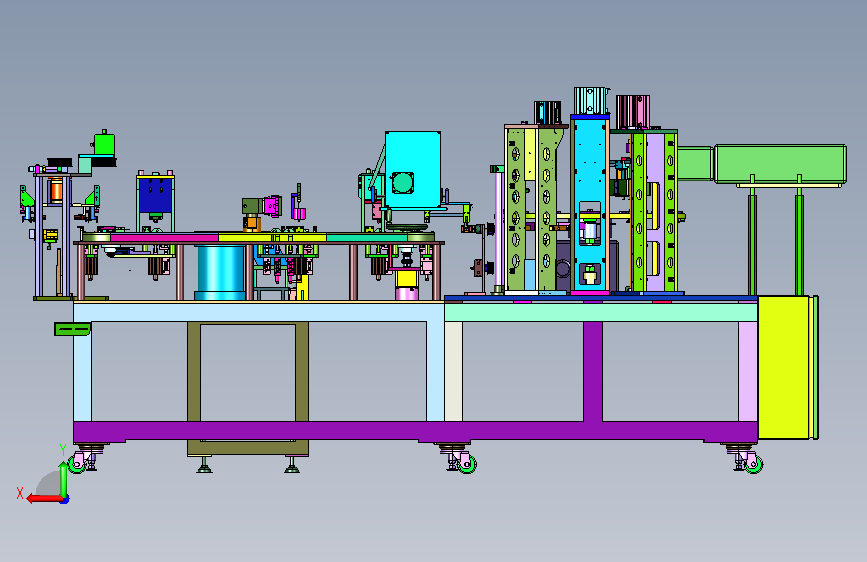Image resolution: width=867 pixels, height=562 pixels.
Task: Select the orange coil on the far left tower
Action: (56, 190)
